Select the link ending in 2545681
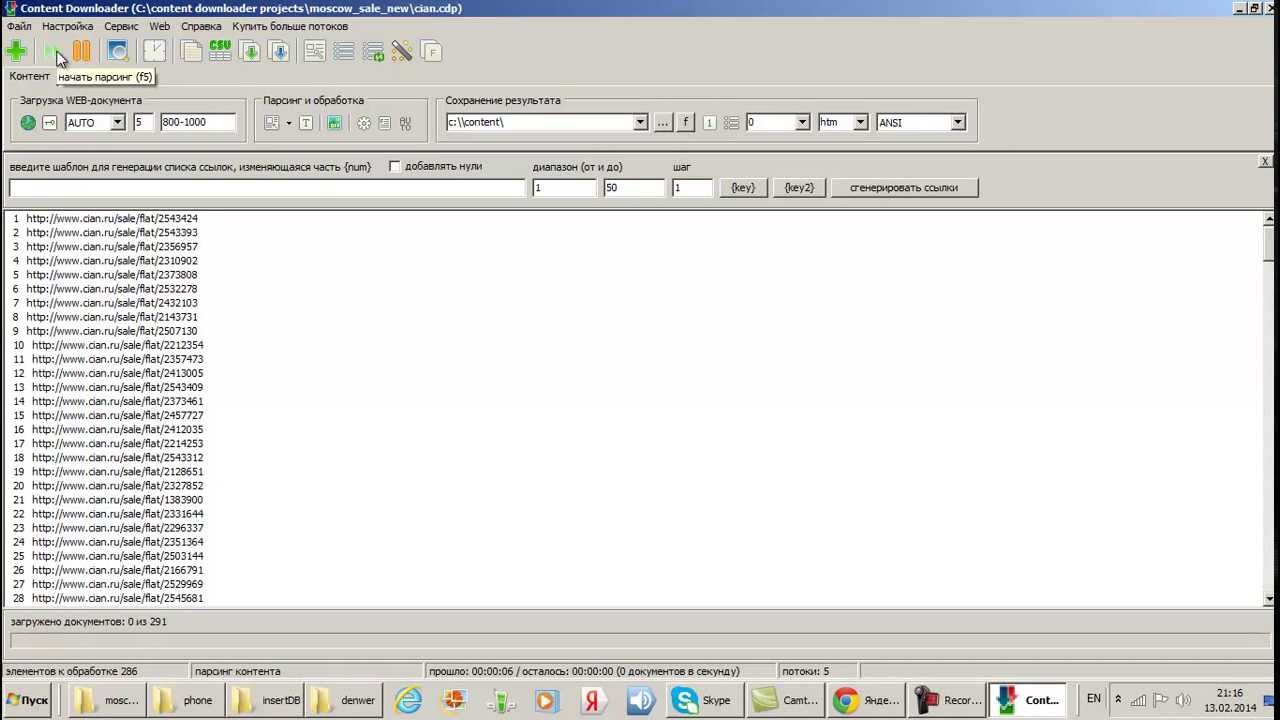Viewport: 1280px width, 720px height. click(x=117, y=598)
